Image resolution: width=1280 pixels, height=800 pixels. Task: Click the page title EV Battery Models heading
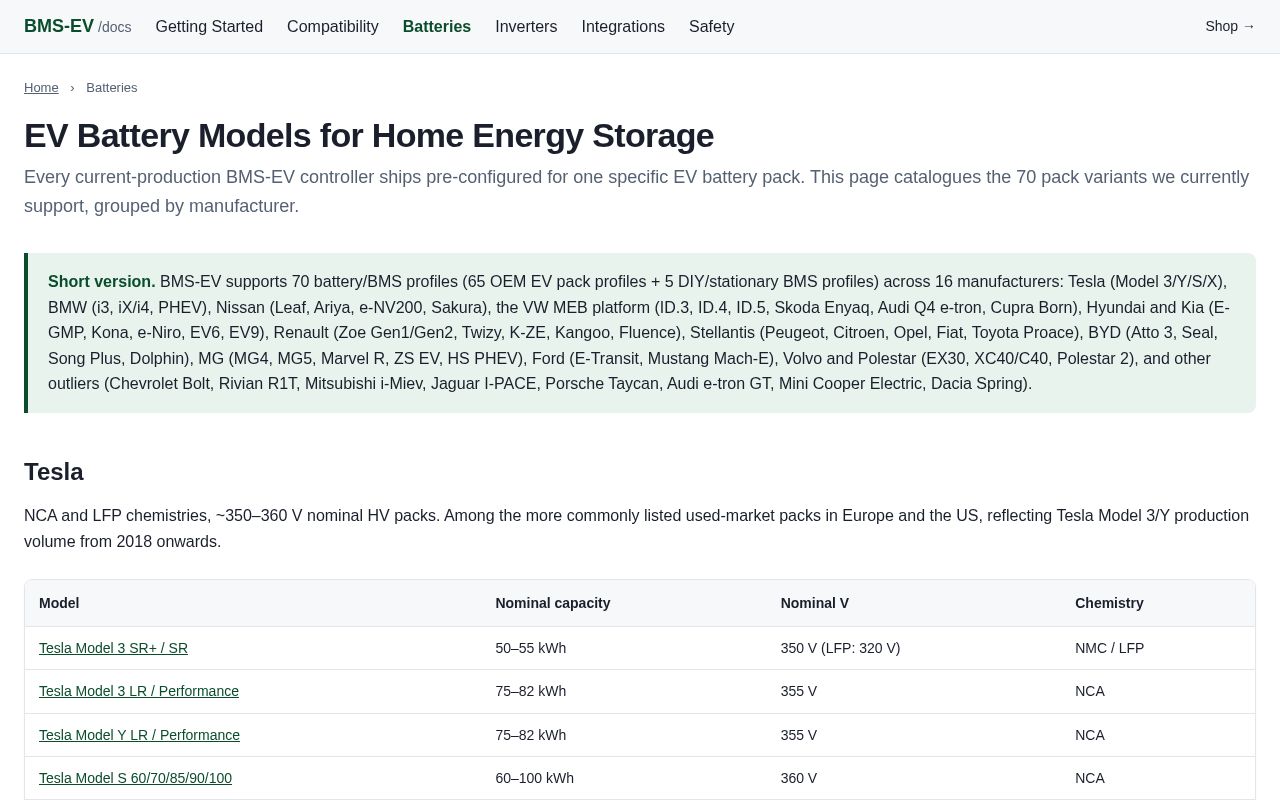[369, 136]
